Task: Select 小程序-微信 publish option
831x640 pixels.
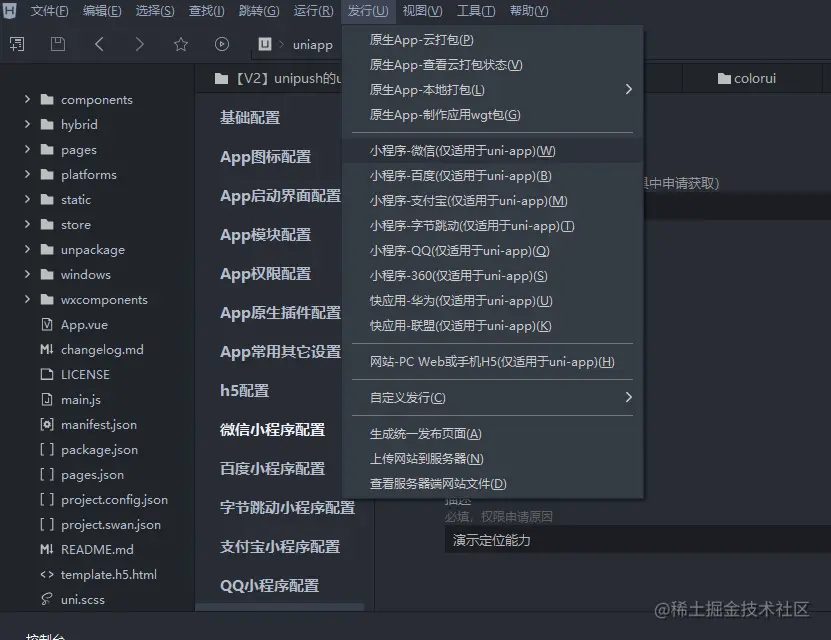Action: 493,151
